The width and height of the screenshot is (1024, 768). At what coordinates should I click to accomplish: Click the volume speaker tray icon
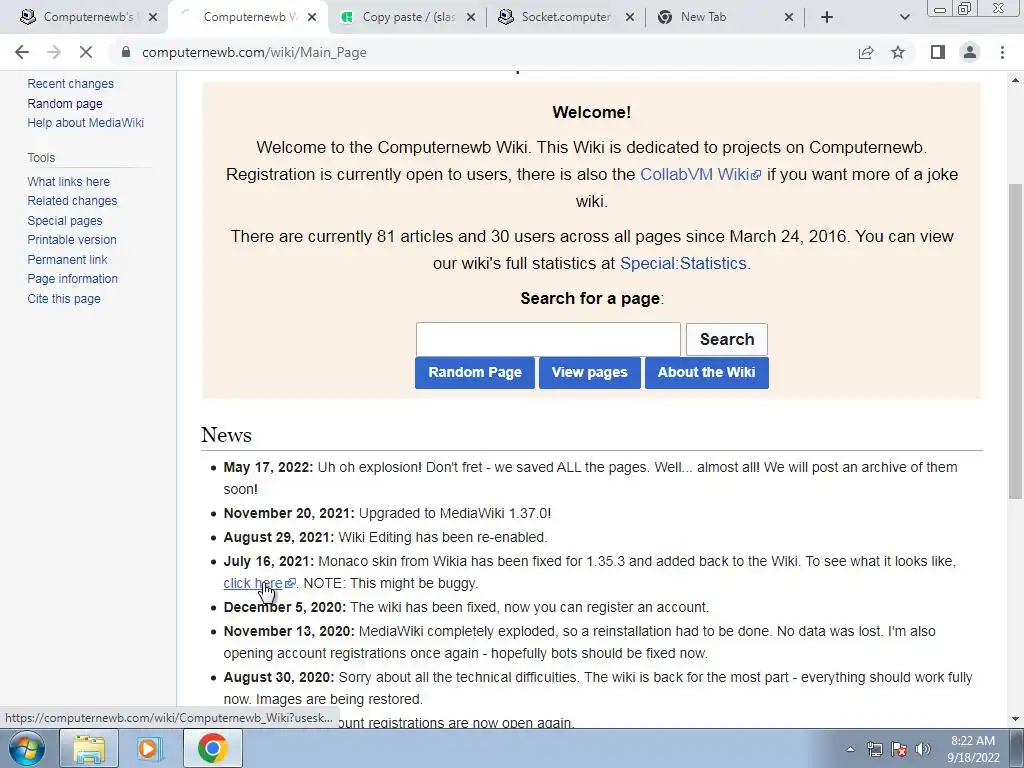pyautogui.click(x=922, y=749)
